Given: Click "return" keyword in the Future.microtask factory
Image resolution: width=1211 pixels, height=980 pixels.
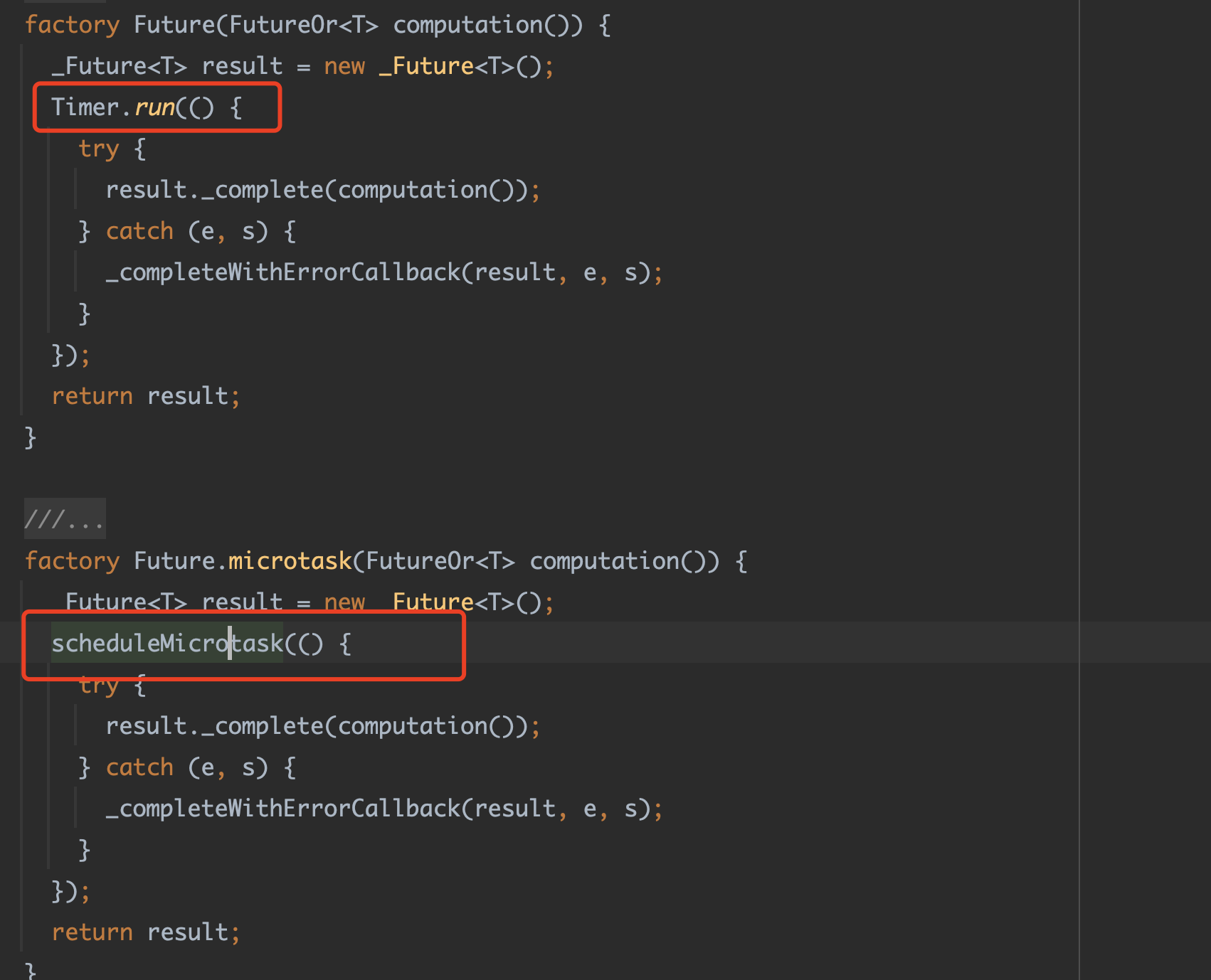Looking at the screenshot, I should 92,932.
